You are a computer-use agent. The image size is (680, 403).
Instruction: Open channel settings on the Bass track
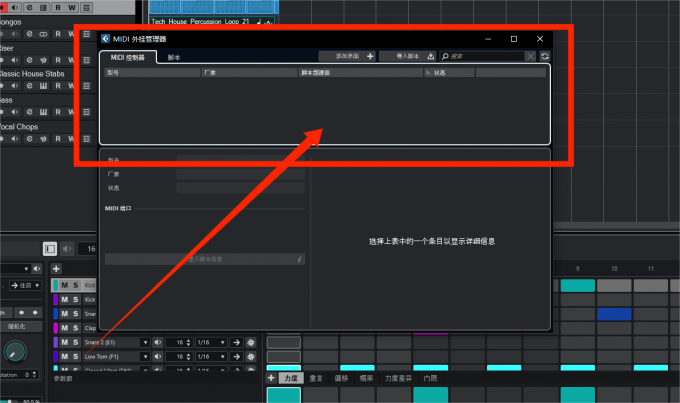29,112
